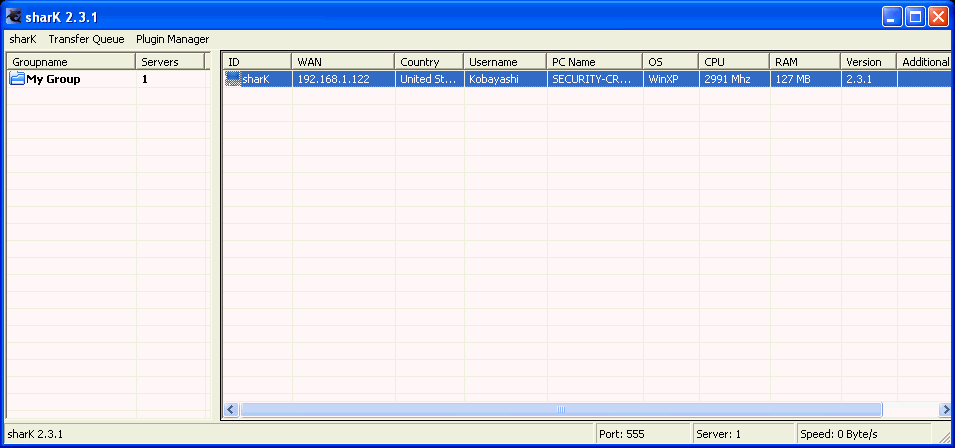
Task: Open the sharK menu
Action: coord(23,39)
